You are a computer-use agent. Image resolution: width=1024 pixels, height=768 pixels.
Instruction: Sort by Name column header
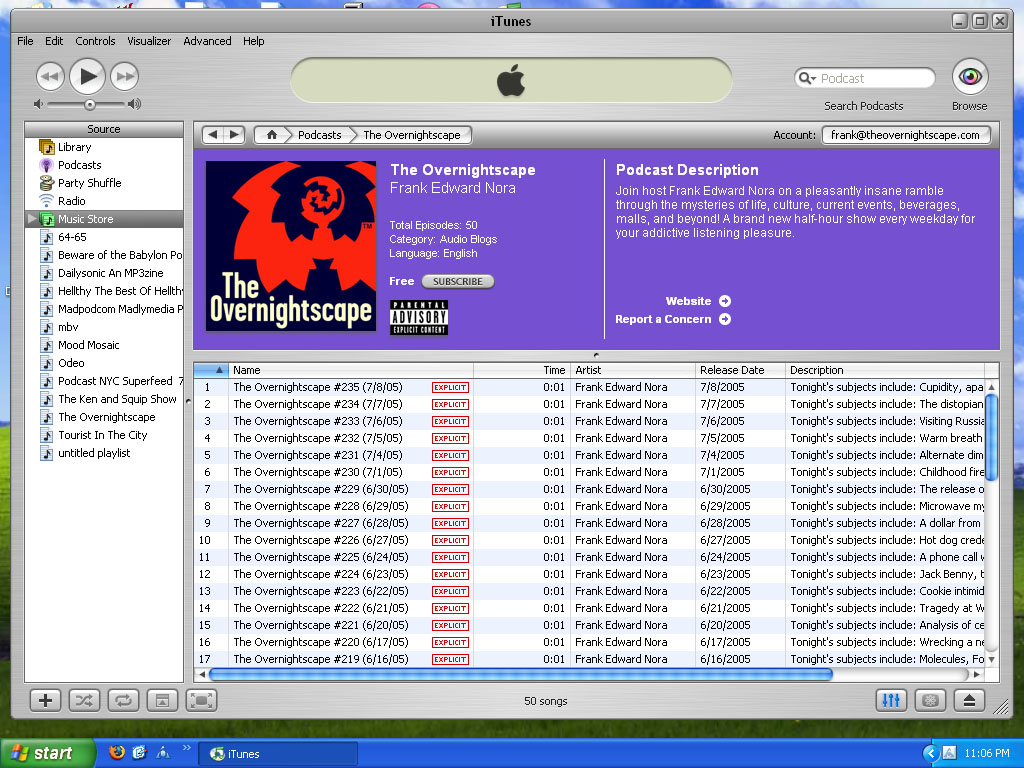coord(351,370)
